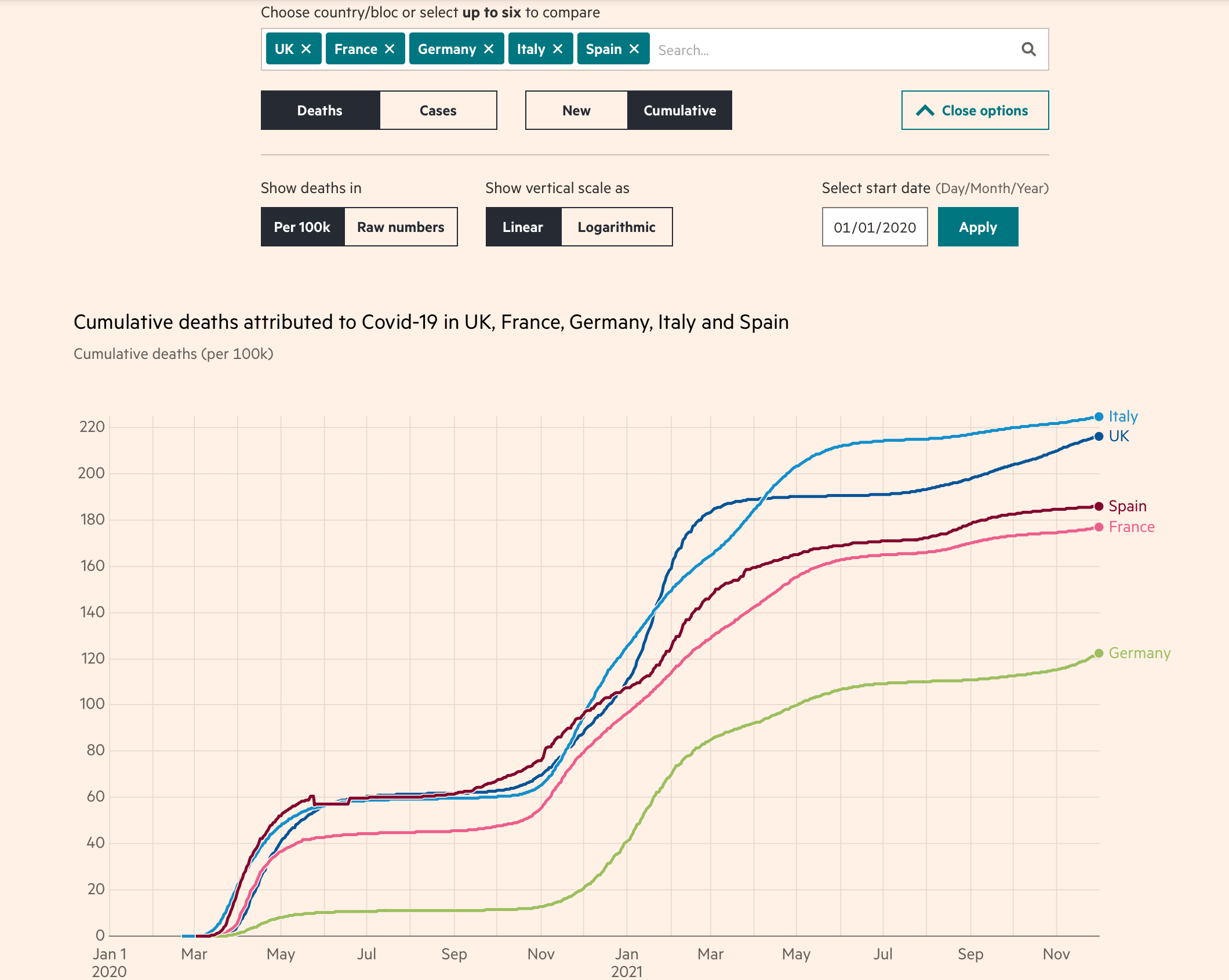Click the Apply button
This screenshot has height=980, width=1229.
[x=978, y=227]
